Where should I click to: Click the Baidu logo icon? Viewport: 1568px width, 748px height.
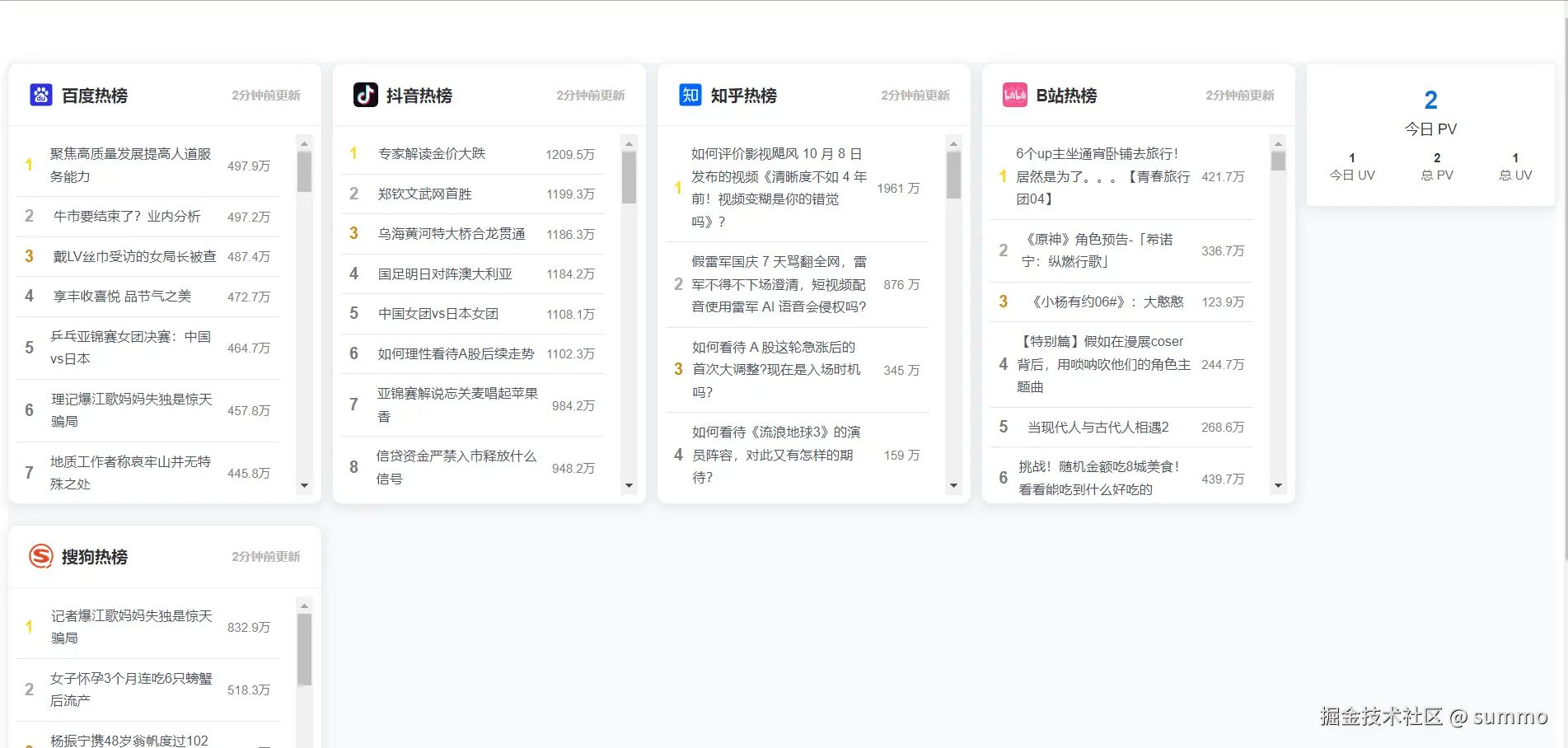41,95
